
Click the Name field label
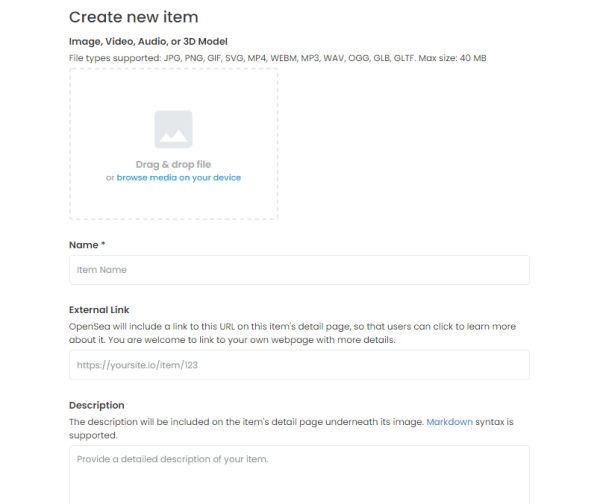pyautogui.click(x=84, y=245)
